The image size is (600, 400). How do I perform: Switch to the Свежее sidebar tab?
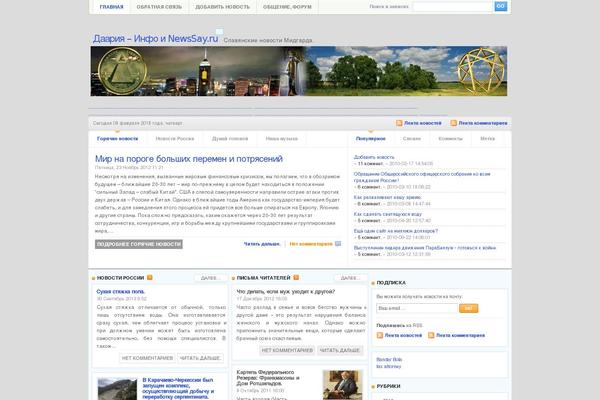412,139
